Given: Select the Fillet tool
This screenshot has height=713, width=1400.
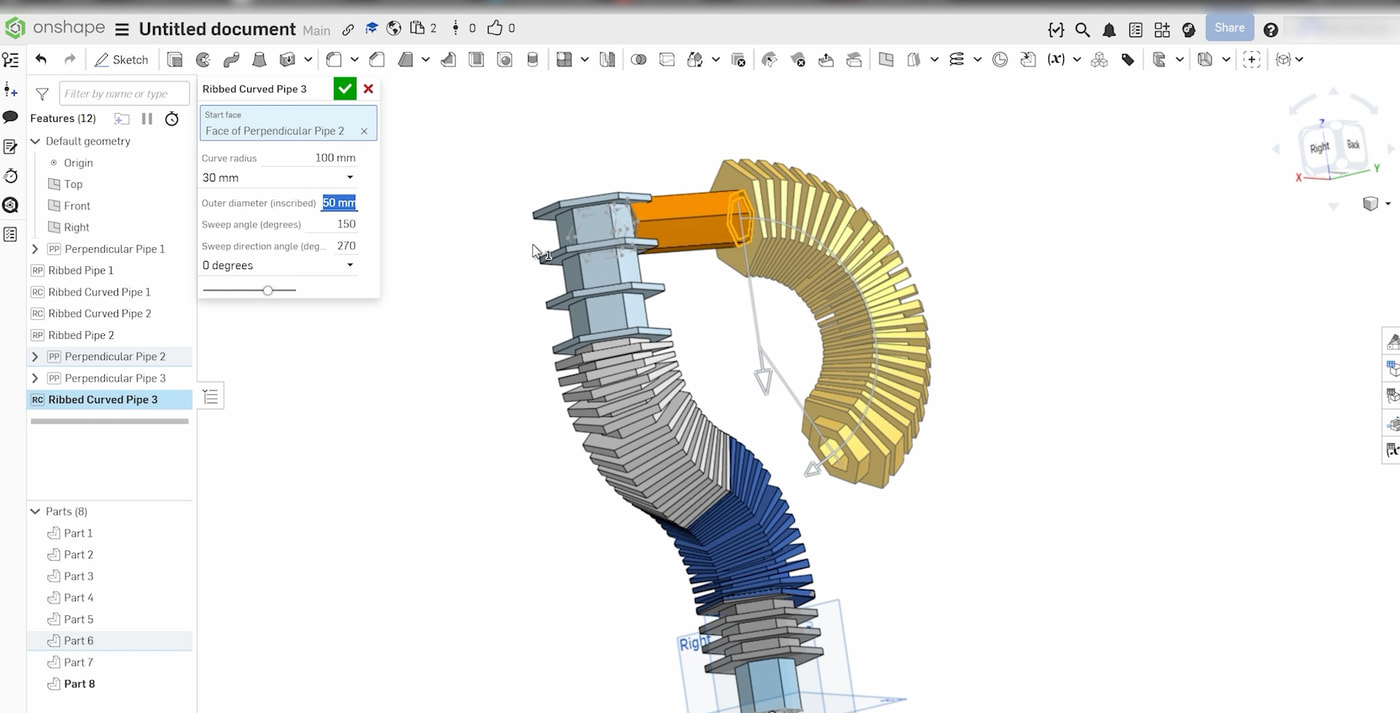Looking at the screenshot, I should tap(334, 59).
